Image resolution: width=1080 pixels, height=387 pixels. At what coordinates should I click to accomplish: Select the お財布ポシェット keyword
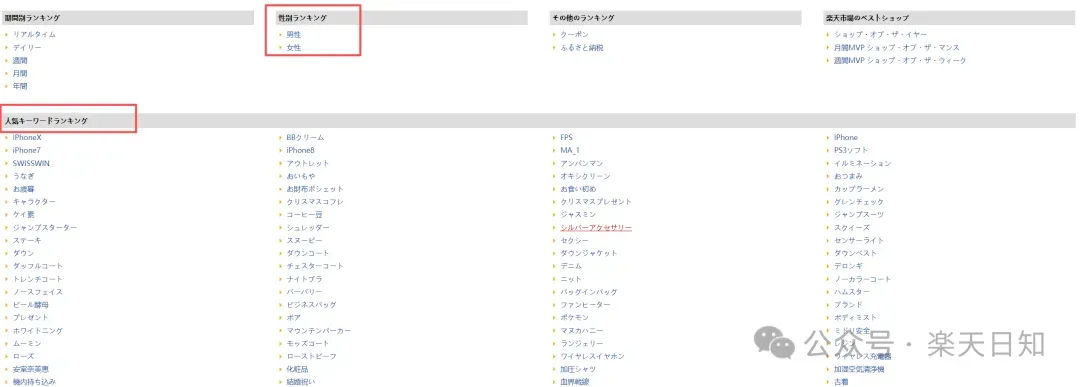[x=315, y=189]
